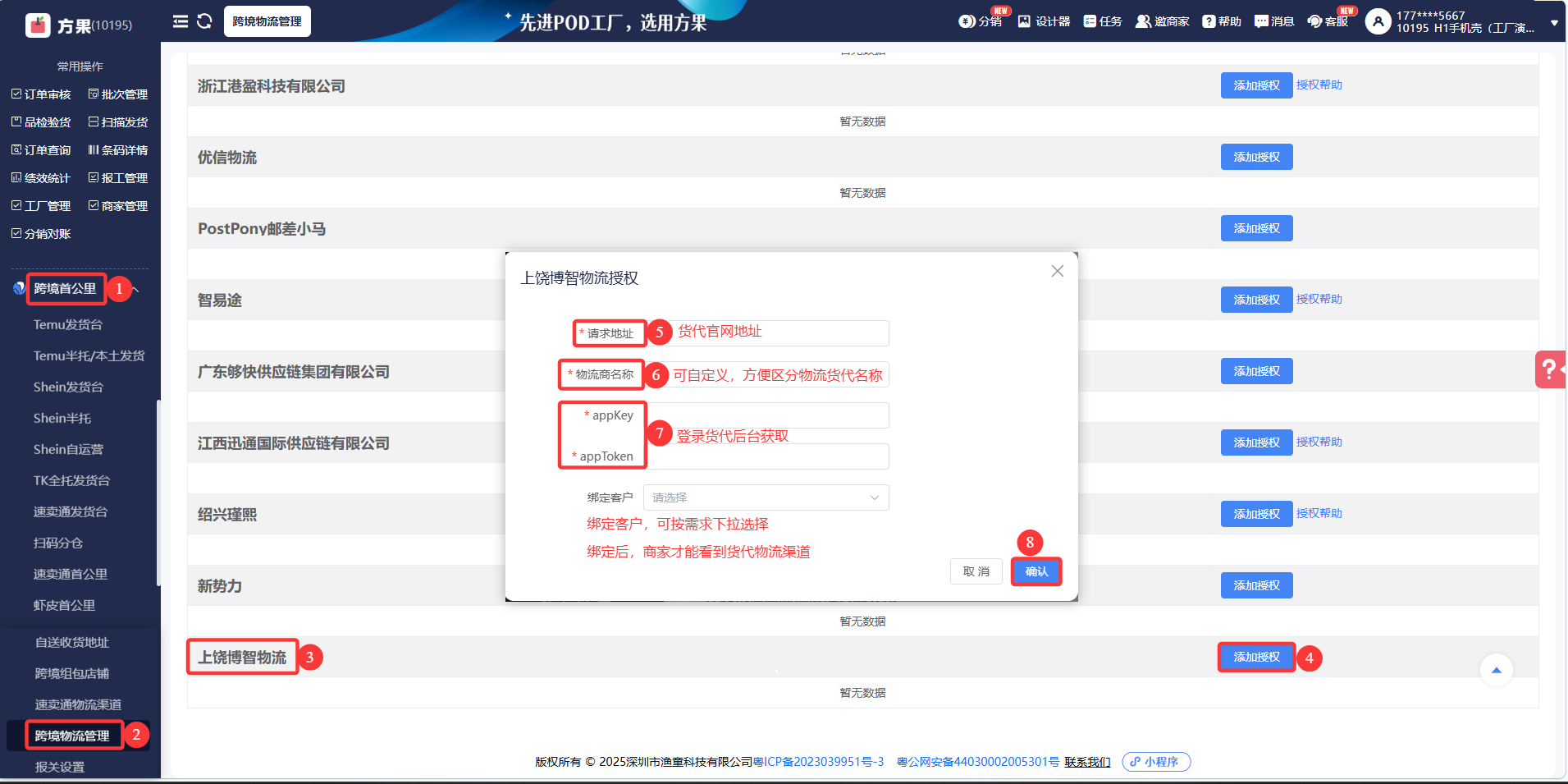Image resolution: width=1568 pixels, height=784 pixels.
Task: Open the floating question mark help widget
Action: (x=1550, y=369)
